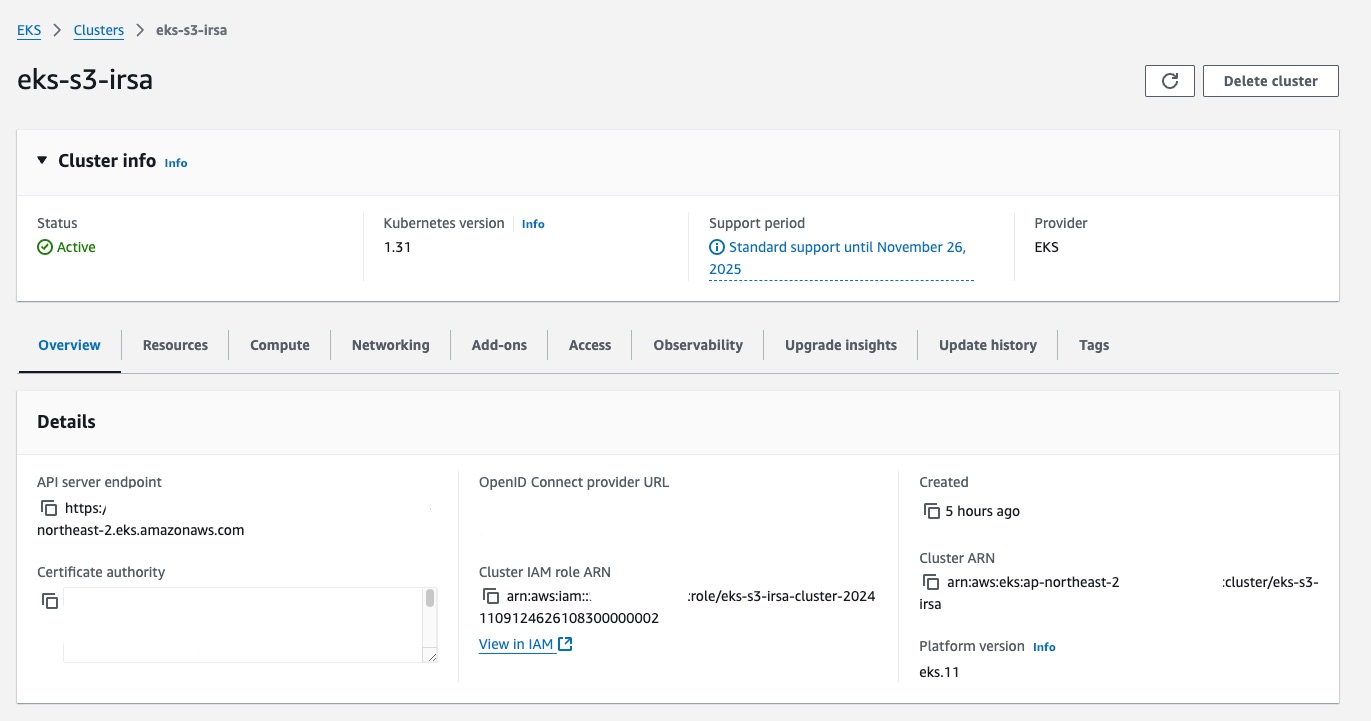Image resolution: width=1371 pixels, height=721 pixels.
Task: Open the View in IAM link
Action: tap(516, 644)
